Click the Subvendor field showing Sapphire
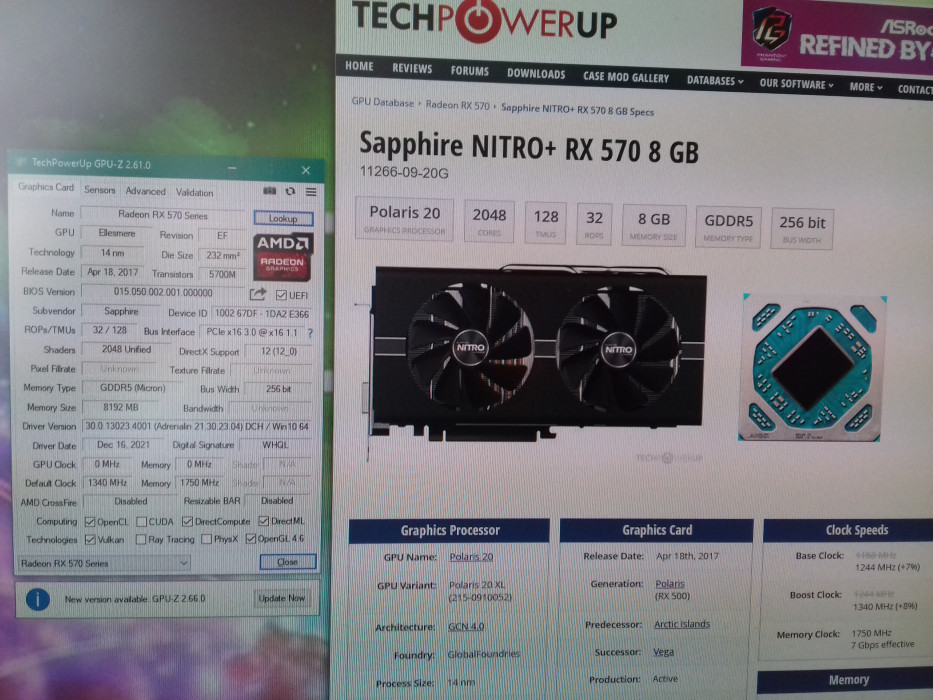The height and width of the screenshot is (700, 933). [x=121, y=311]
